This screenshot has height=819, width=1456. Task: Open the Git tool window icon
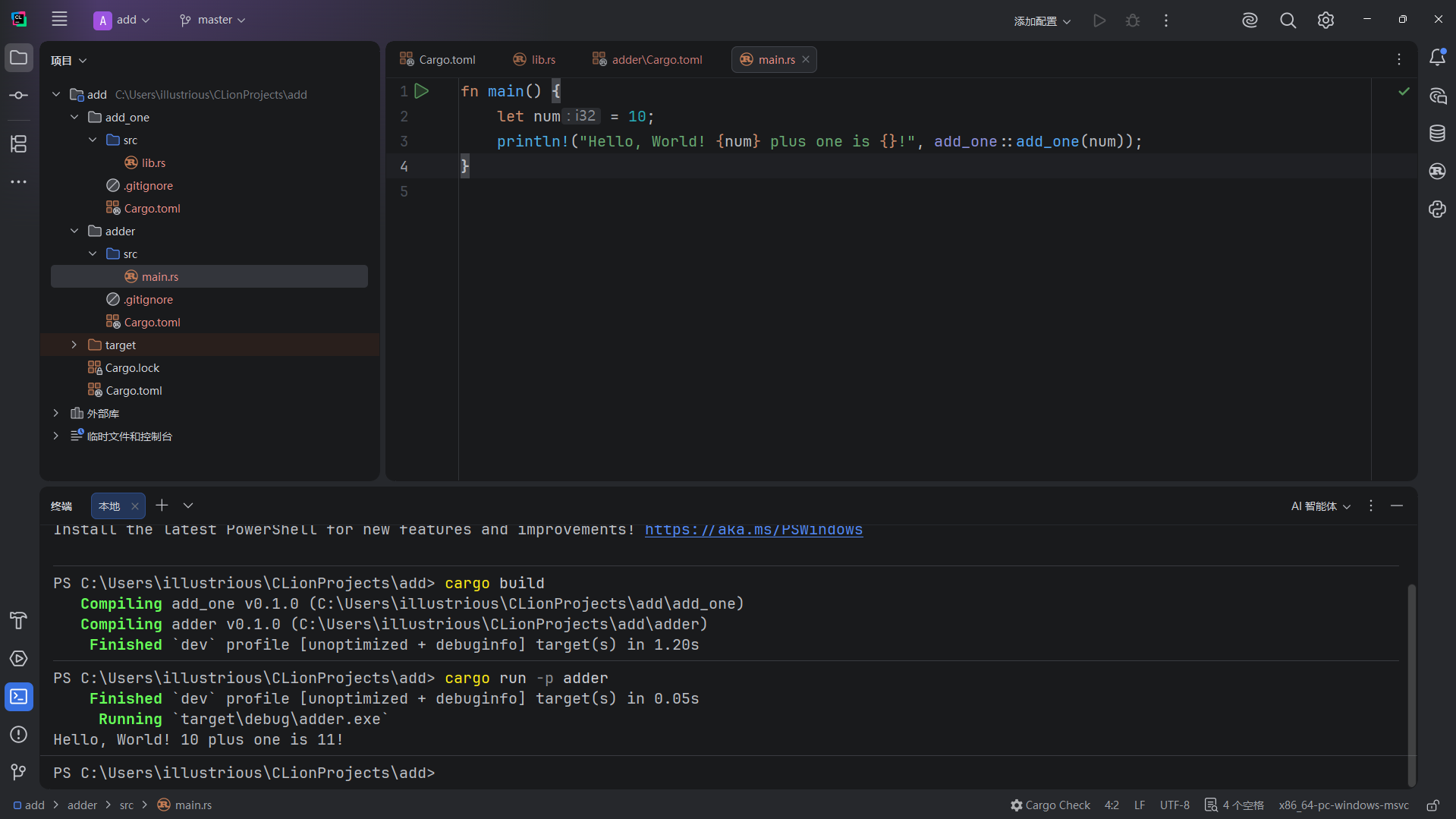[19, 772]
